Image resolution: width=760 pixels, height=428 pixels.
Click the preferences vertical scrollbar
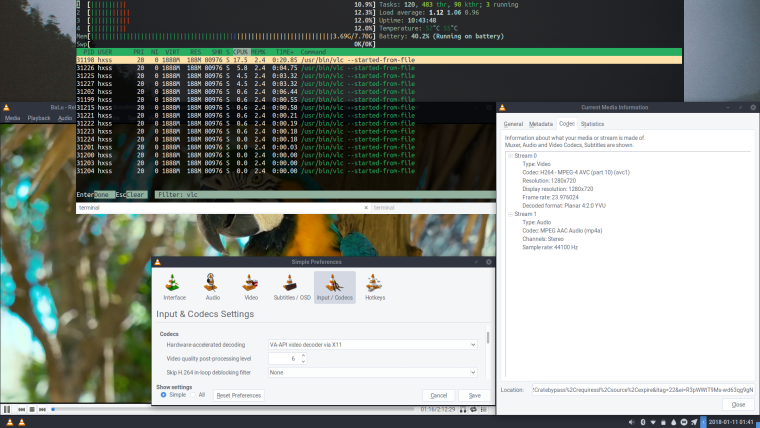pos(488,337)
